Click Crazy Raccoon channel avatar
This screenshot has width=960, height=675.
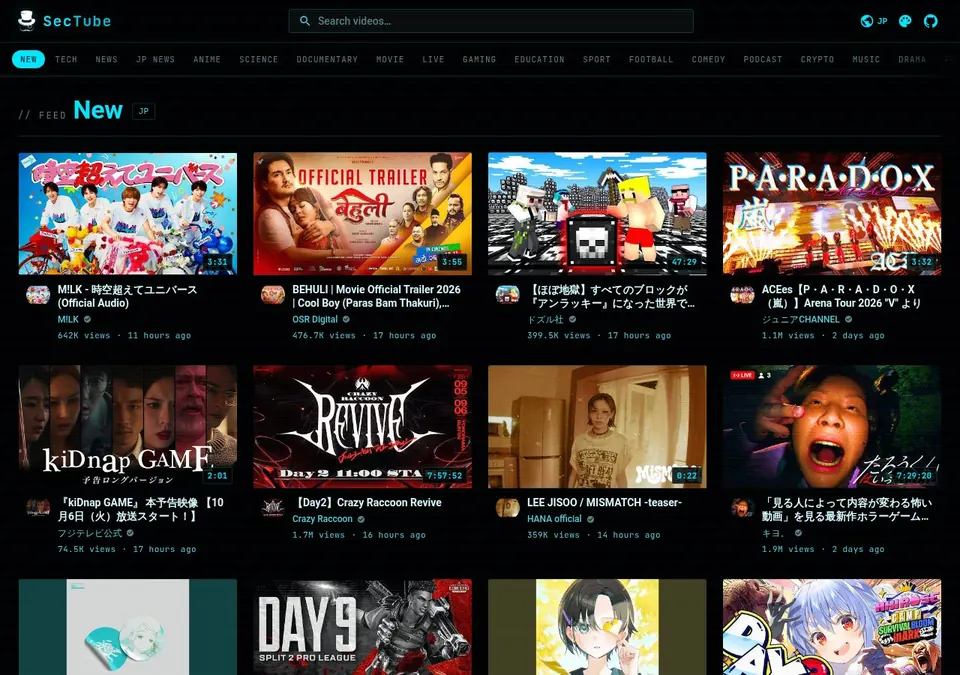click(272, 508)
